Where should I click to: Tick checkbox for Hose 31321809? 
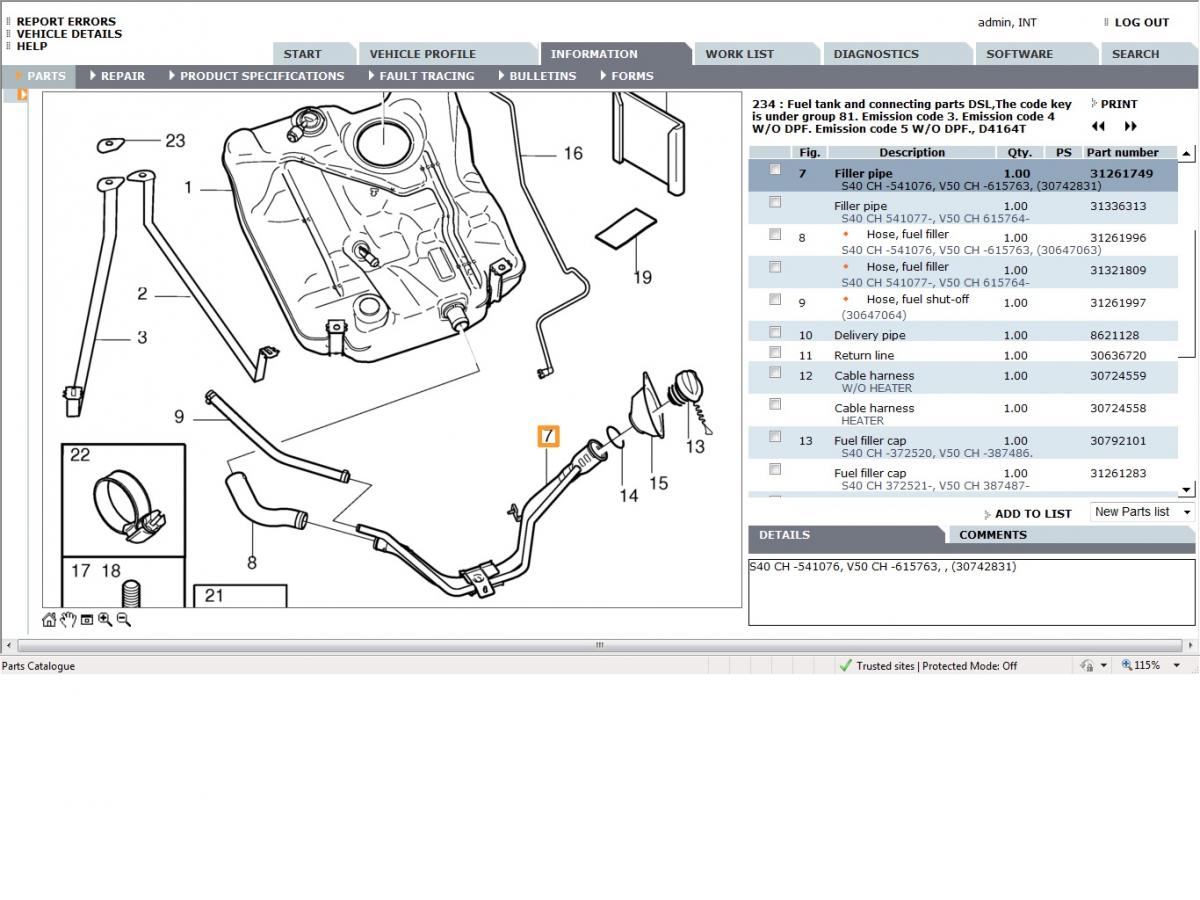click(775, 267)
